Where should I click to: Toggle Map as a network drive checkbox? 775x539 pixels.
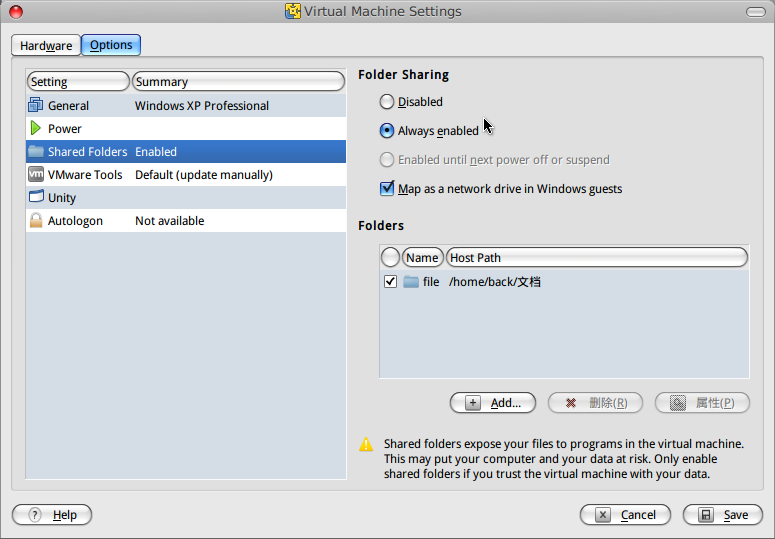(x=387, y=188)
